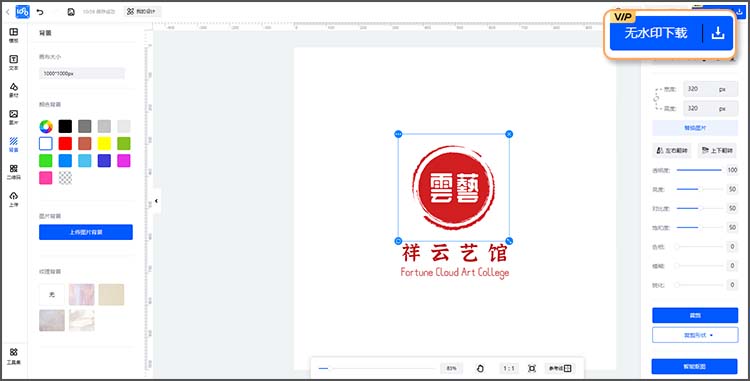Click the delete handle on the selected logo
Screen dimensions: 750x381
point(509,134)
